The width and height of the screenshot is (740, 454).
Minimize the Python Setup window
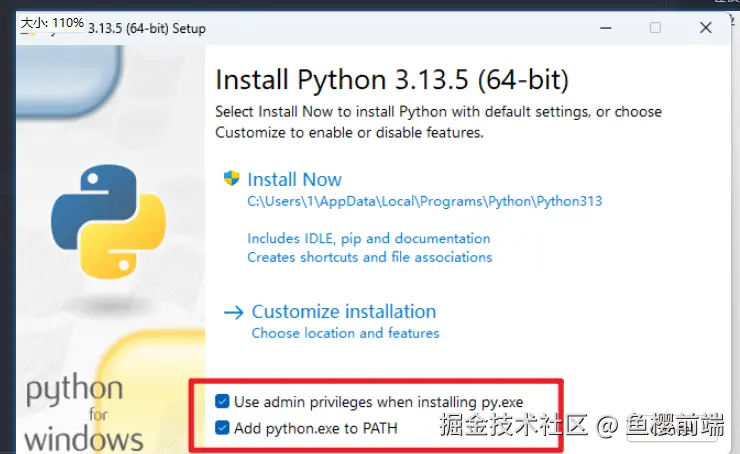coord(597,28)
